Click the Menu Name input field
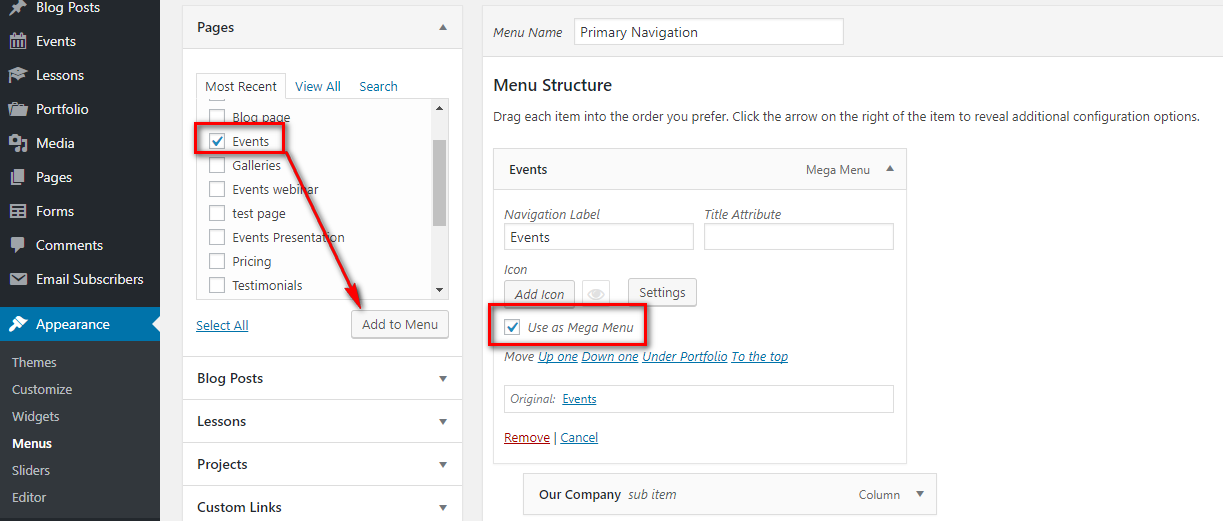Image resolution: width=1223 pixels, height=521 pixels. (x=709, y=32)
